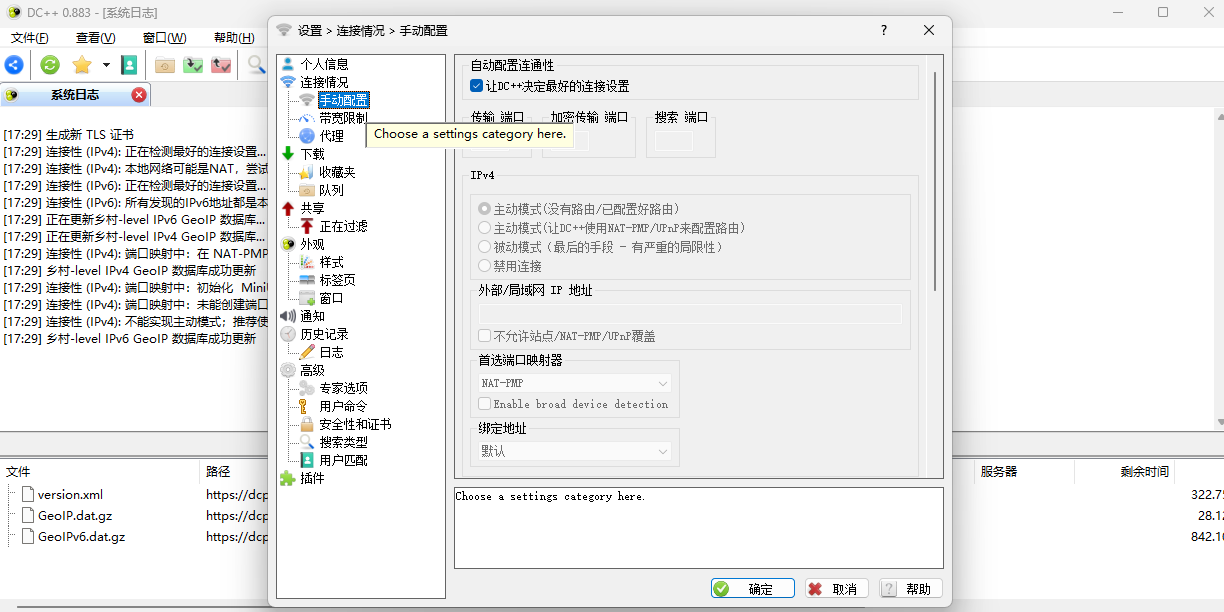Open 标签页 settings page
The width and height of the screenshot is (1224, 612).
[x=337, y=280]
